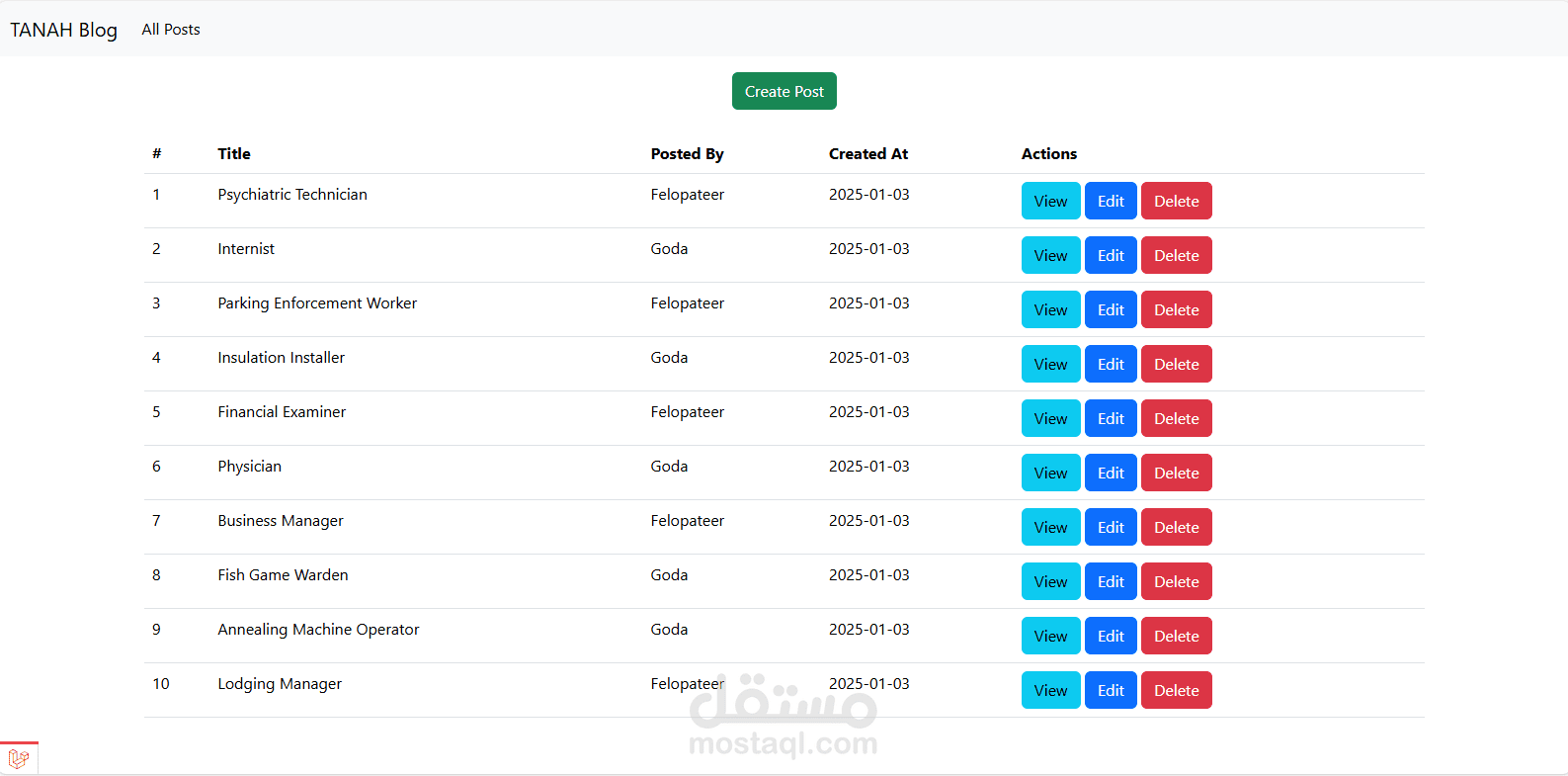Delete the Financial Examiner post

[x=1177, y=418]
